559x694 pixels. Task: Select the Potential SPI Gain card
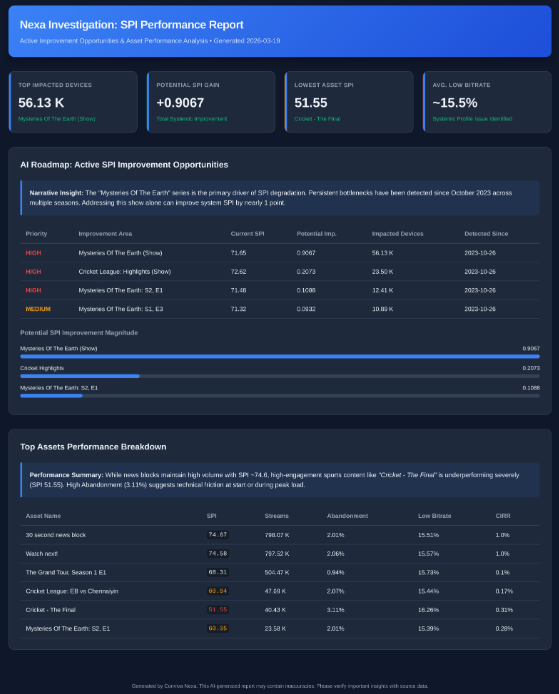[x=211, y=102]
